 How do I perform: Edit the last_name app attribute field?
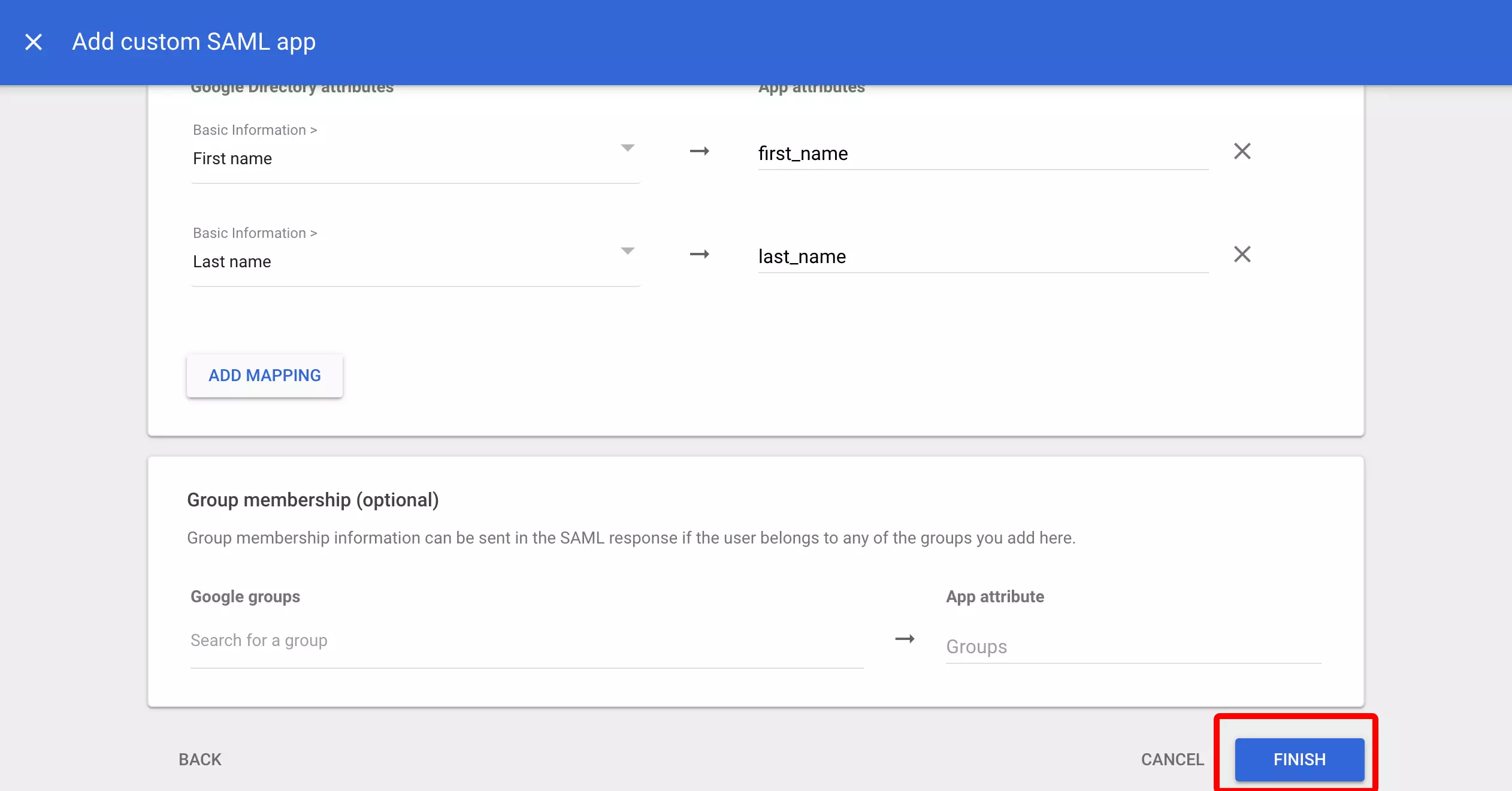coord(983,257)
